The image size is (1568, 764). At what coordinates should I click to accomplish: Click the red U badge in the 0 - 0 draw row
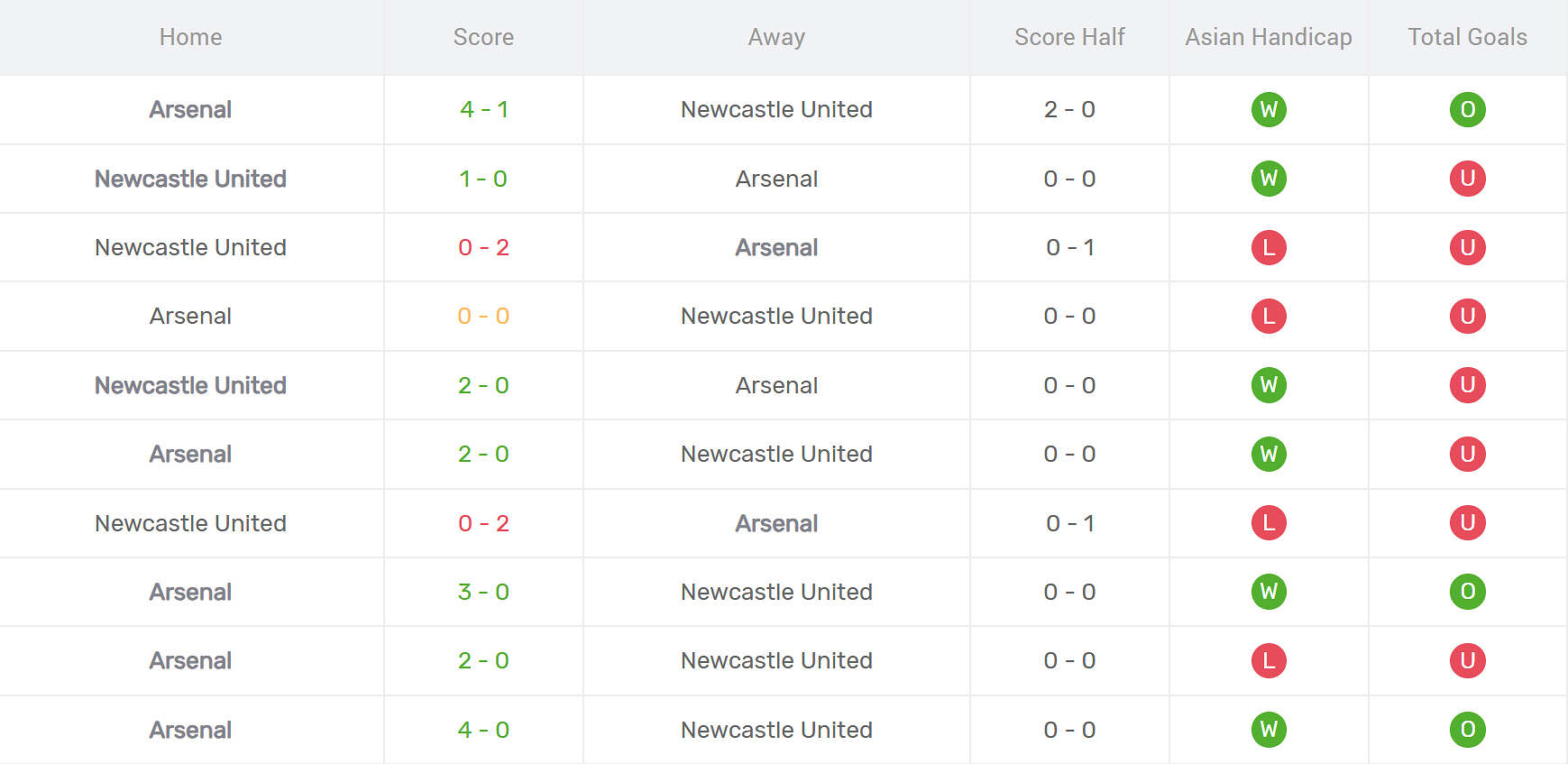(x=1467, y=317)
